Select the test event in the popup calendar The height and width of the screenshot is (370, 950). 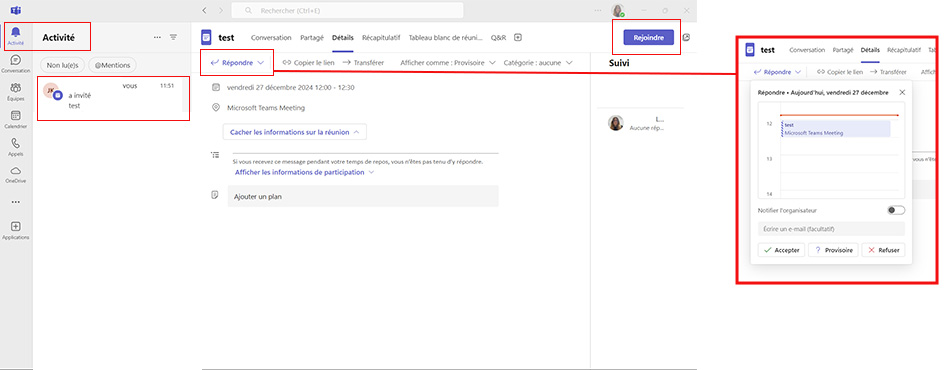point(835,128)
